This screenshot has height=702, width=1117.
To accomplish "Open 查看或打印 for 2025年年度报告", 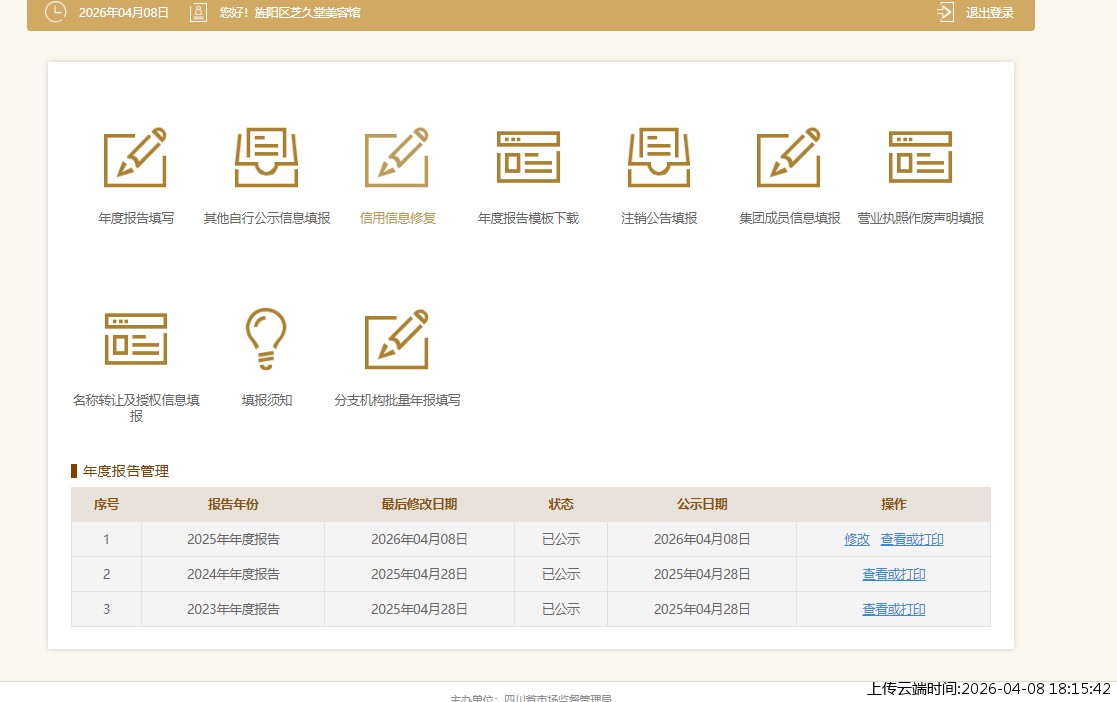I will click(x=912, y=539).
